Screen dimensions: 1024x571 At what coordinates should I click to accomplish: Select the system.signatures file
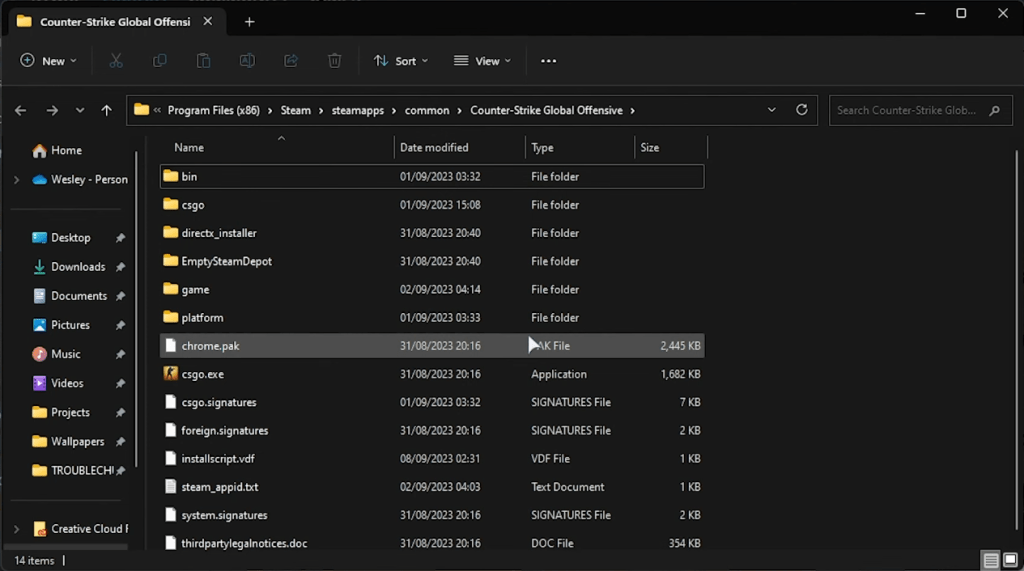(x=432, y=515)
